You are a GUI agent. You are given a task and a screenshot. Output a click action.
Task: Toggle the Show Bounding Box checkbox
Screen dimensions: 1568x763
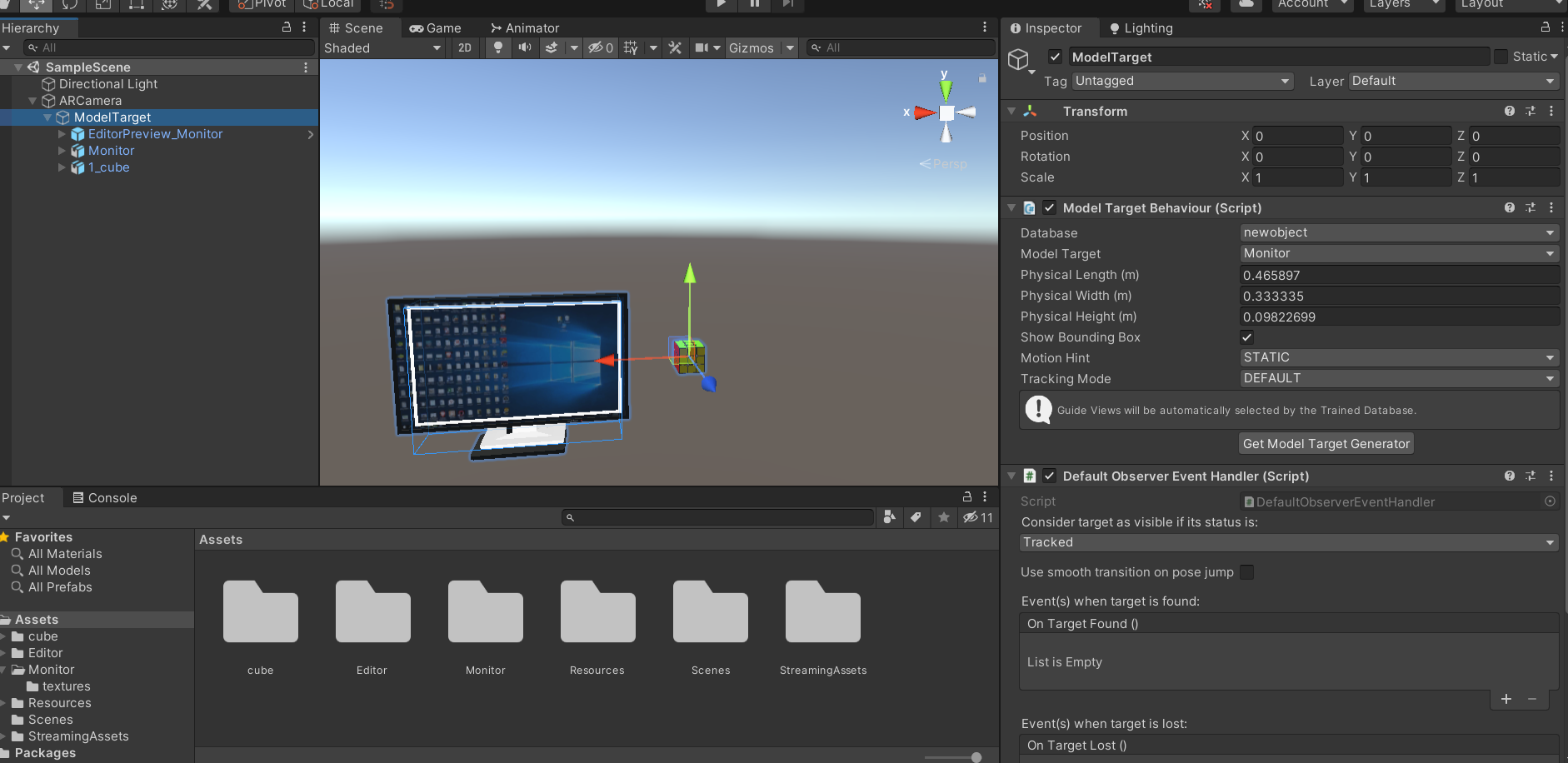pyautogui.click(x=1246, y=337)
